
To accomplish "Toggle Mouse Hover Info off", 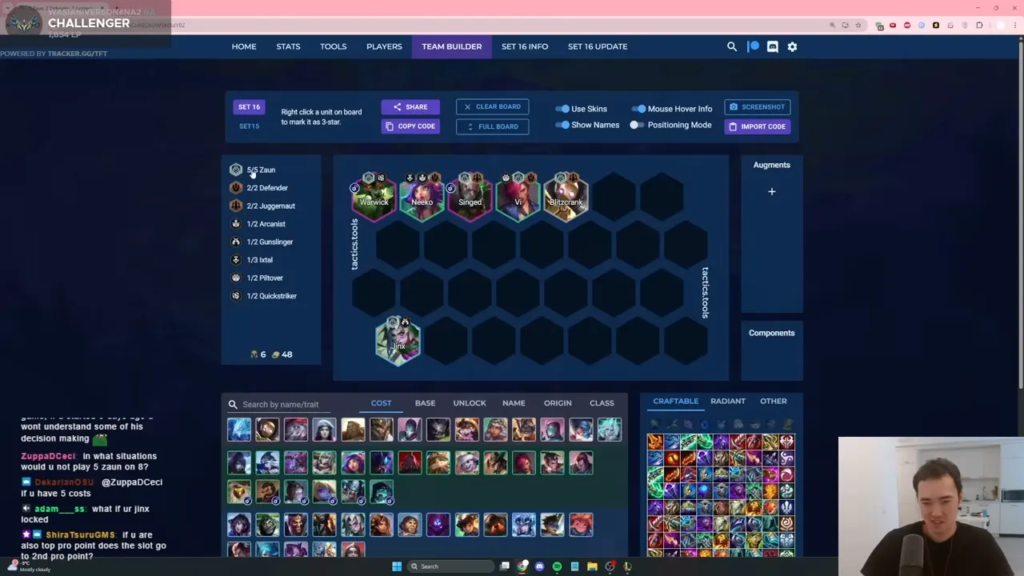I will tap(638, 109).
